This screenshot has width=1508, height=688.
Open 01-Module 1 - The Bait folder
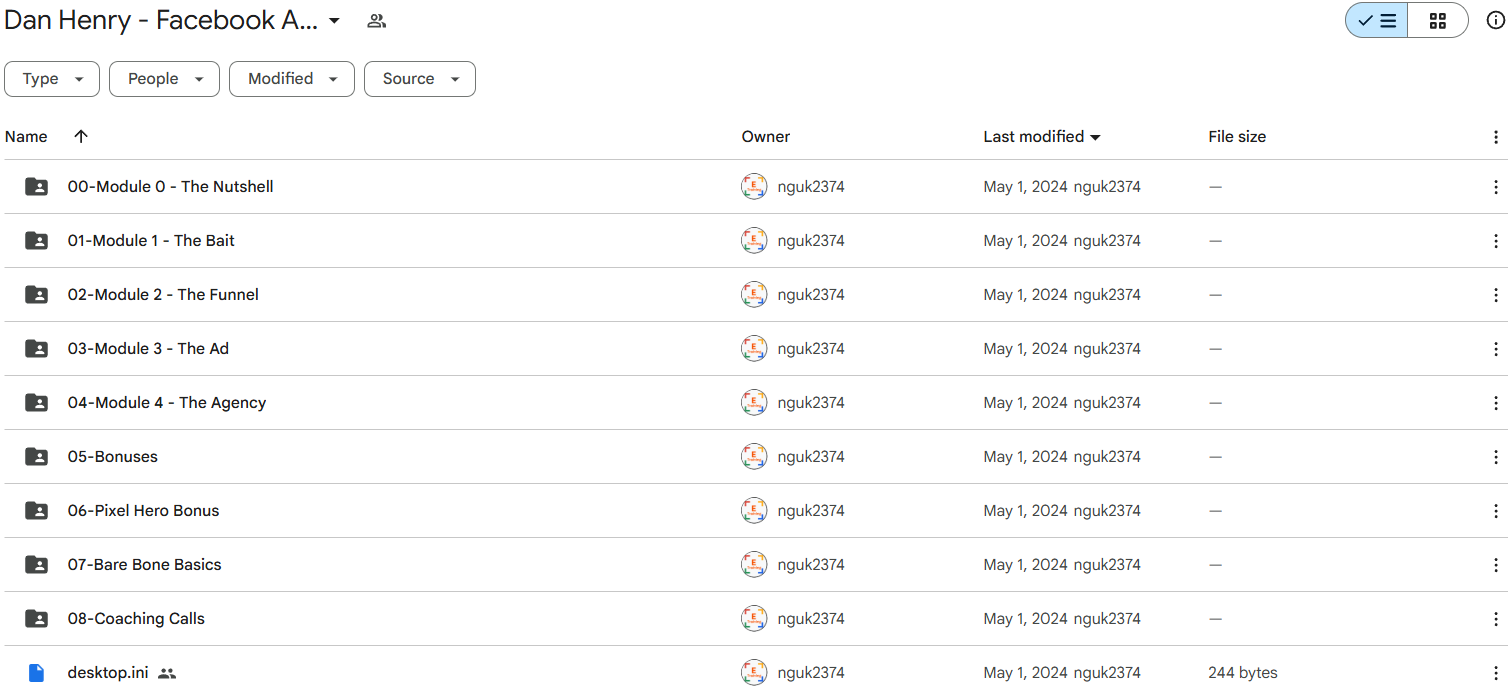pos(151,241)
